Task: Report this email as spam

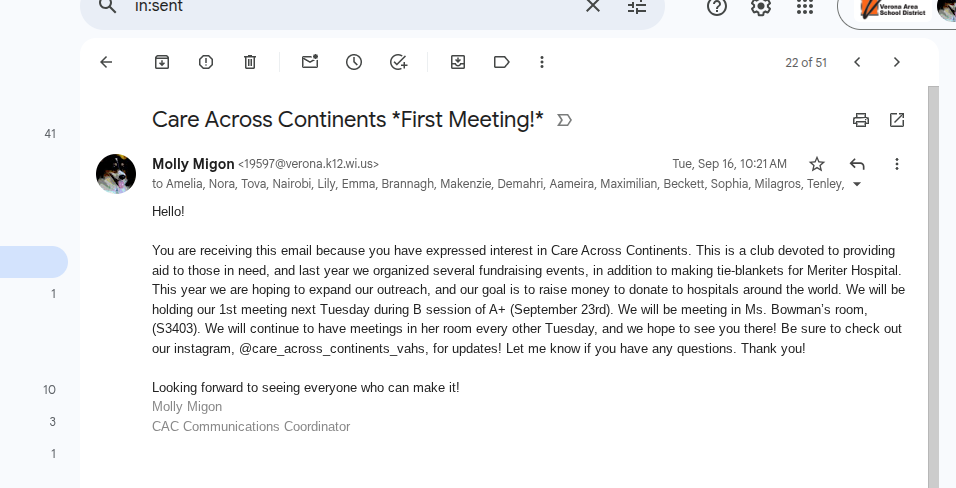Action: (x=206, y=62)
